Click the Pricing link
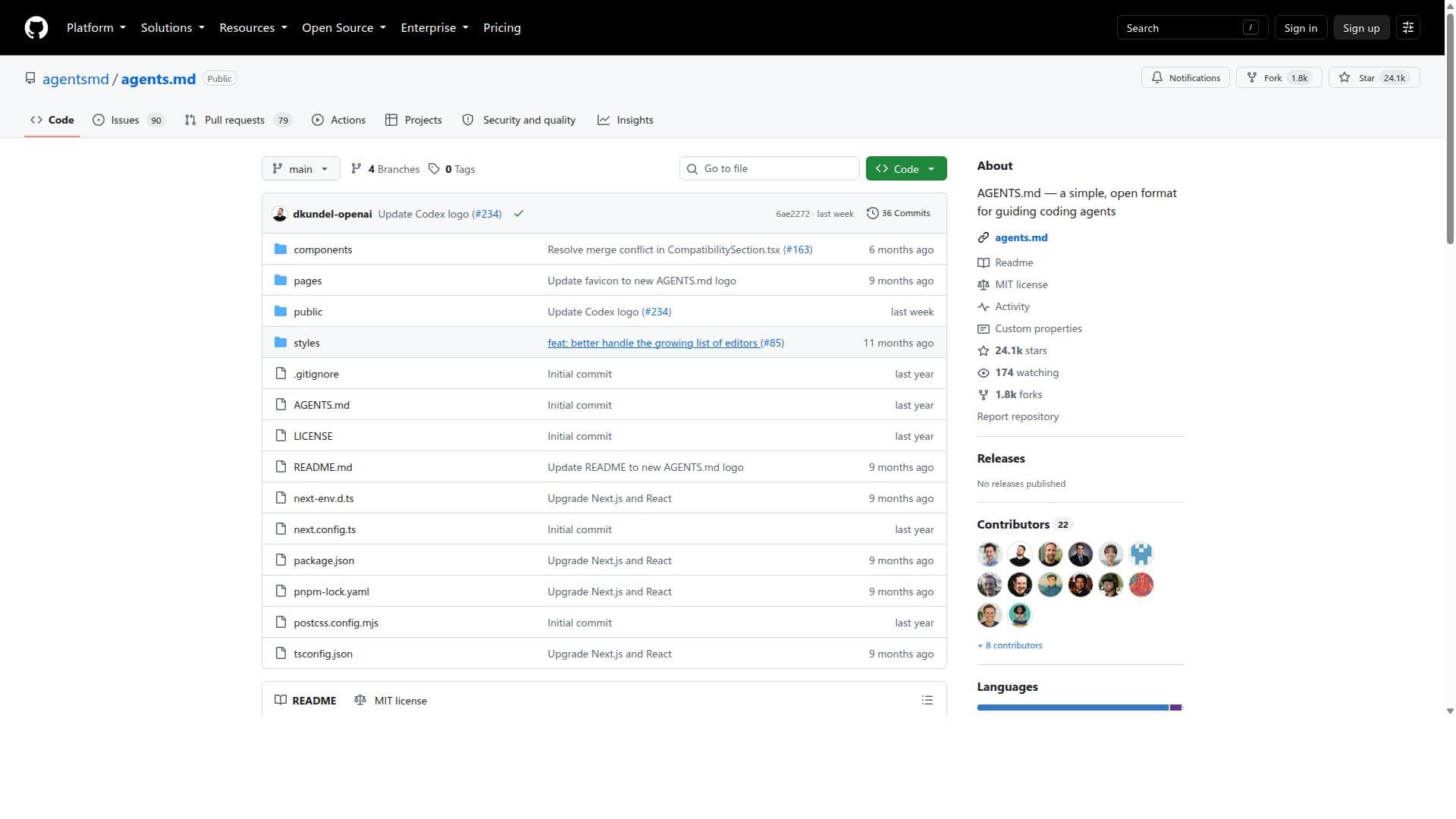The height and width of the screenshot is (819, 1456). (502, 28)
